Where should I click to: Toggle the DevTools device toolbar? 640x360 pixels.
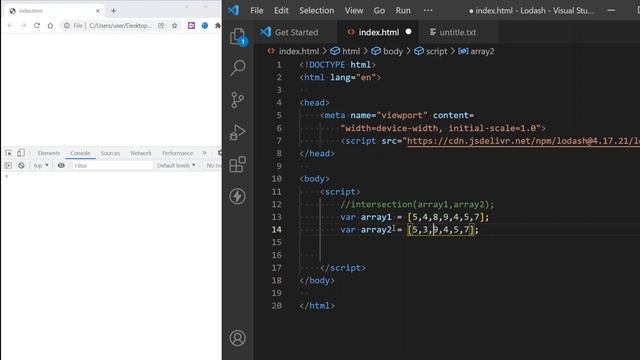21,153
